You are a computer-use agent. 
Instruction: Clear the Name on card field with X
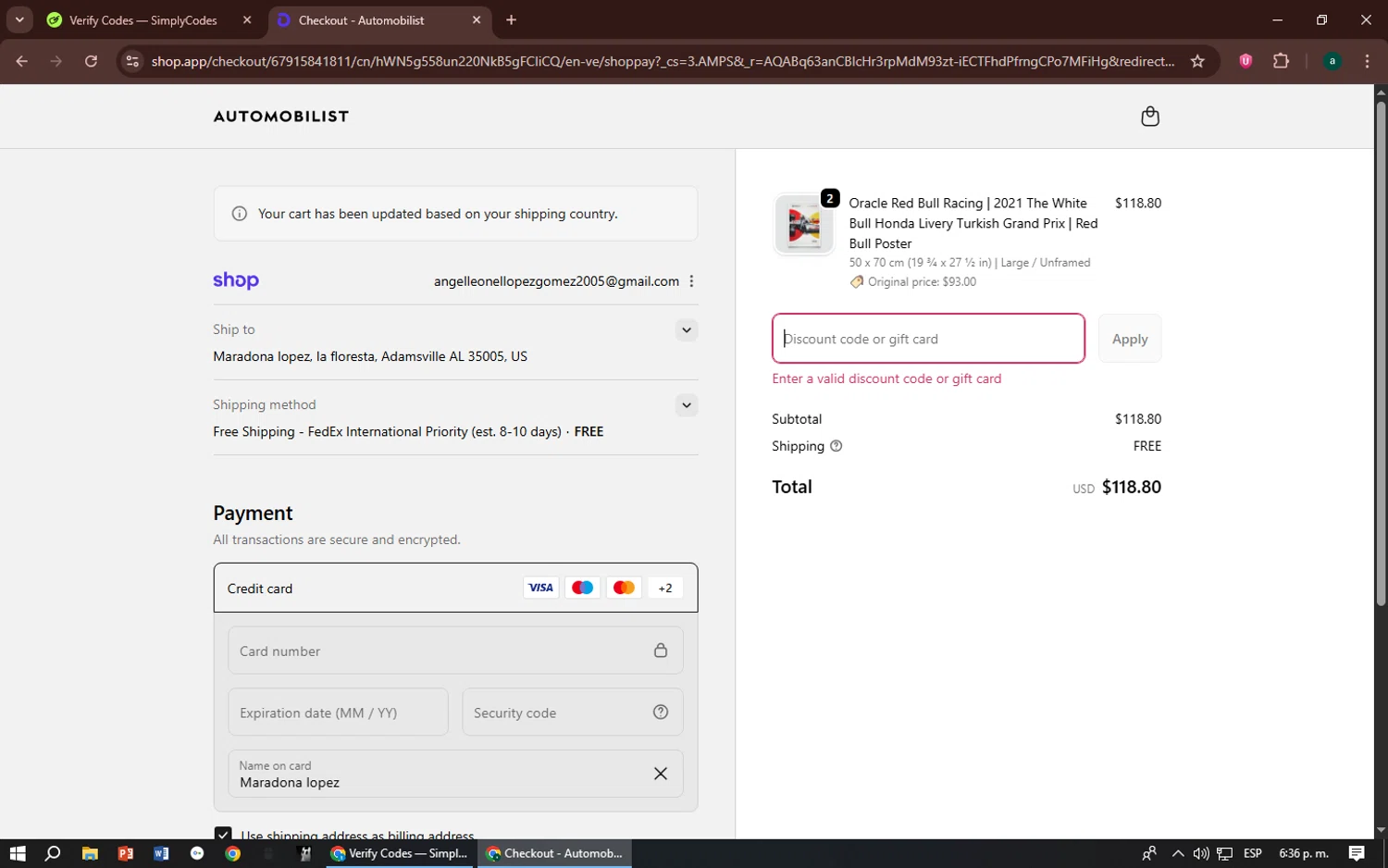pos(661,774)
